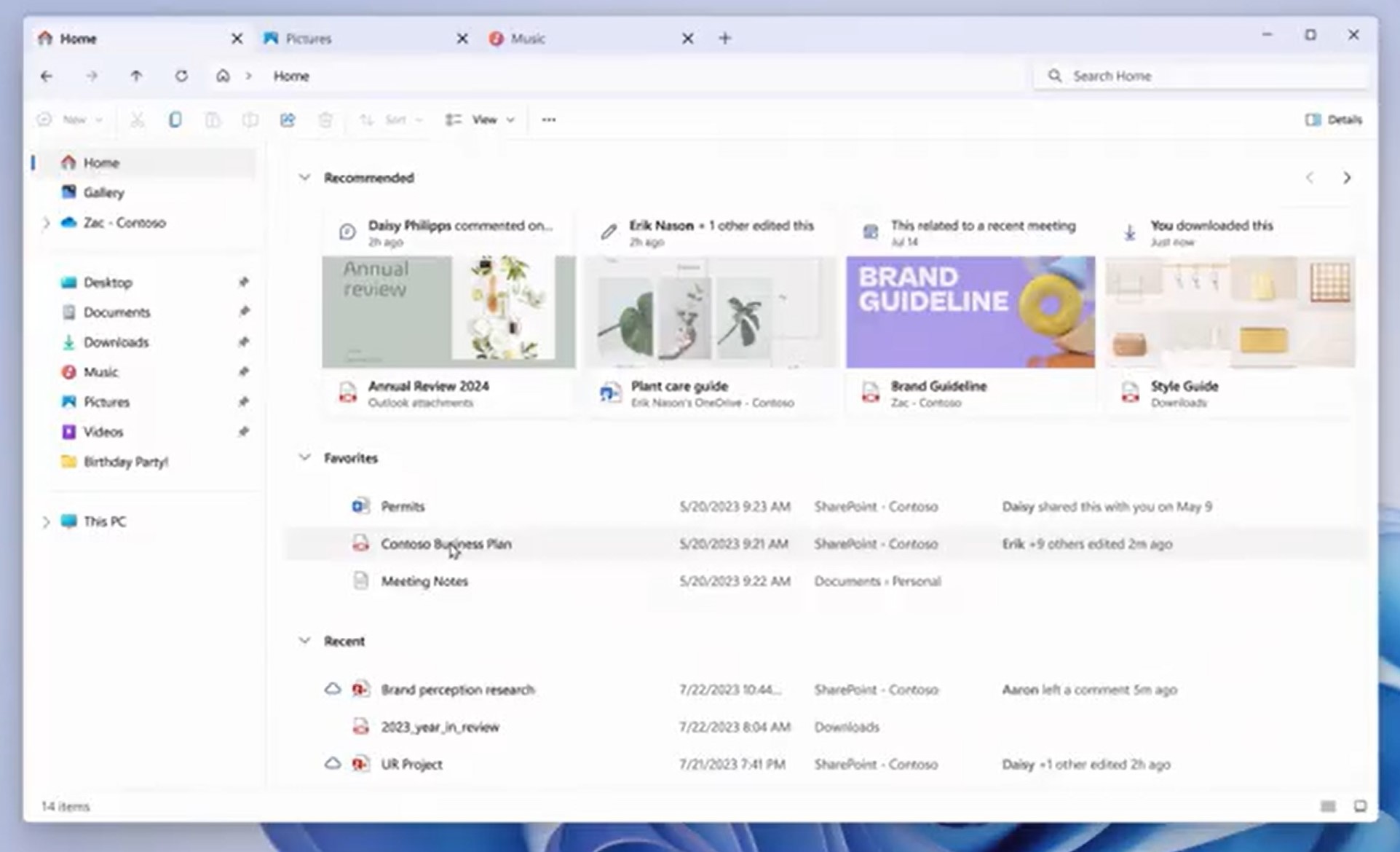Image resolution: width=1400 pixels, height=852 pixels.
Task: Click the pin icon beside Videos
Action: [244, 431]
